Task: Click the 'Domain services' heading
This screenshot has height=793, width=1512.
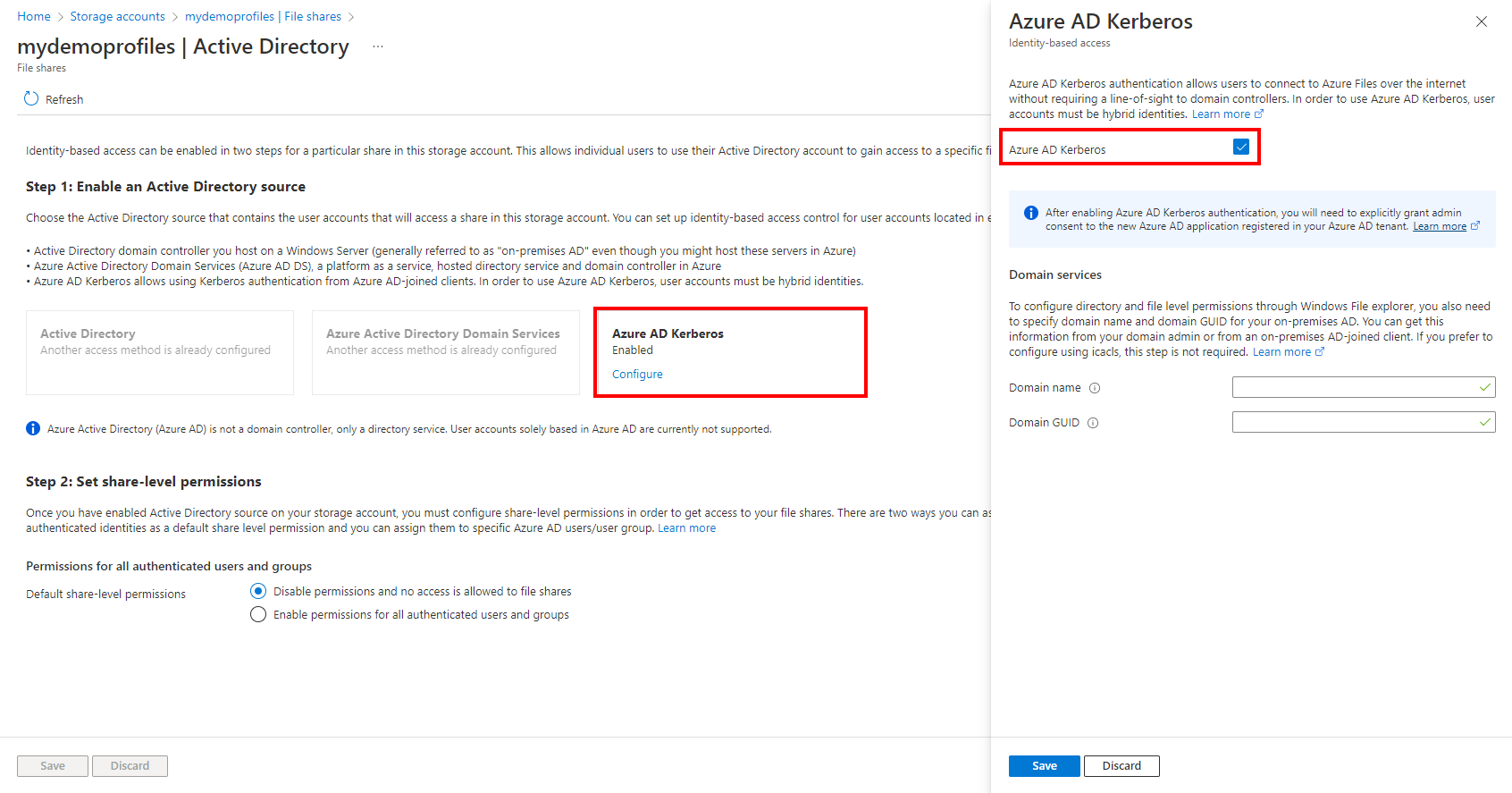Action: 1055,274
